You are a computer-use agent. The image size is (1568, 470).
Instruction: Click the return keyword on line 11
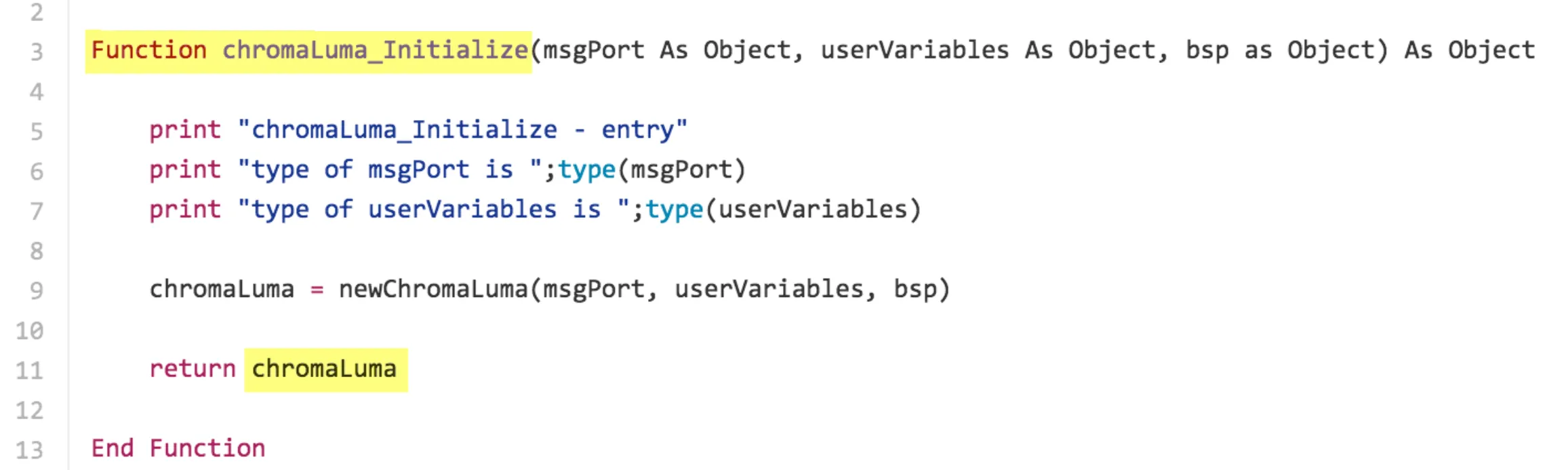(192, 369)
